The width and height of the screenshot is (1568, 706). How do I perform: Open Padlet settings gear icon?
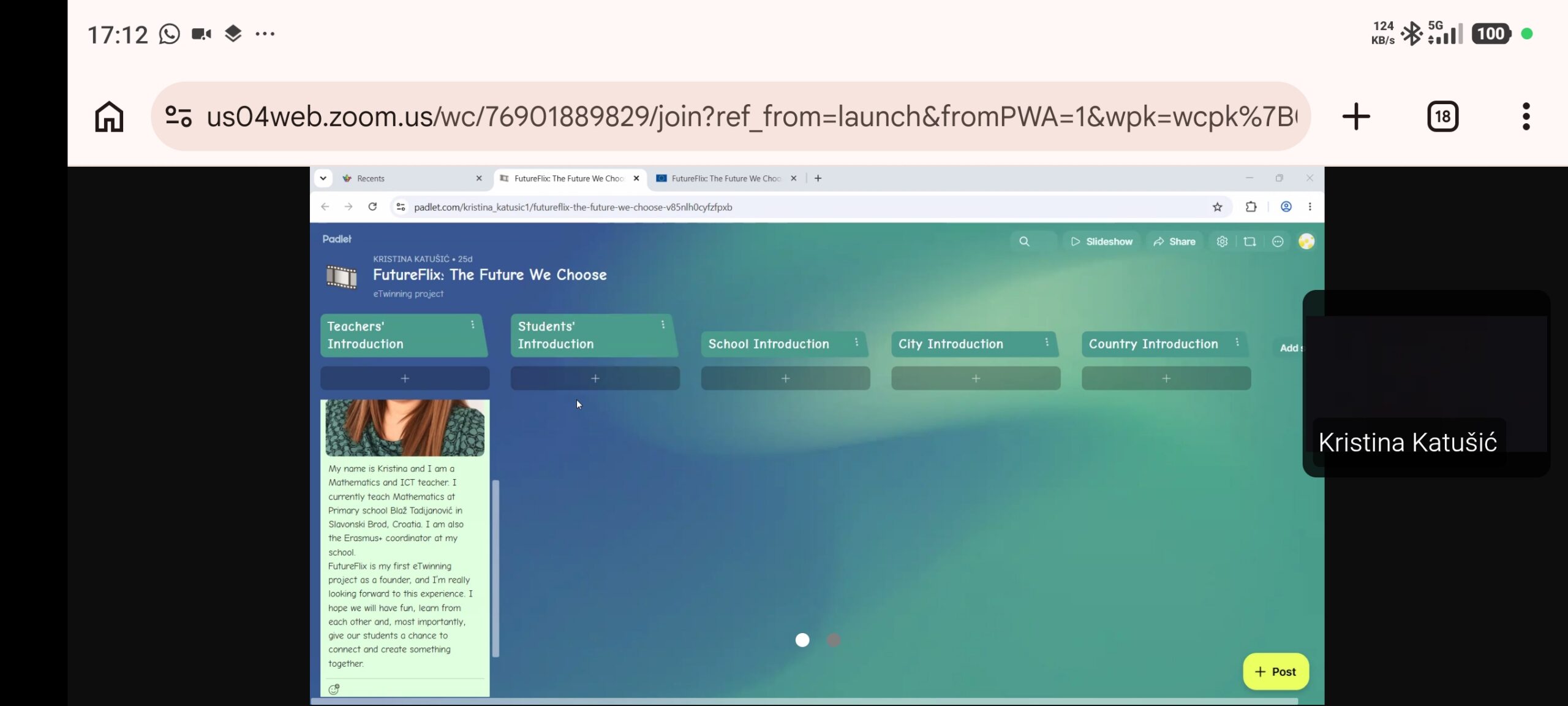tap(1222, 241)
